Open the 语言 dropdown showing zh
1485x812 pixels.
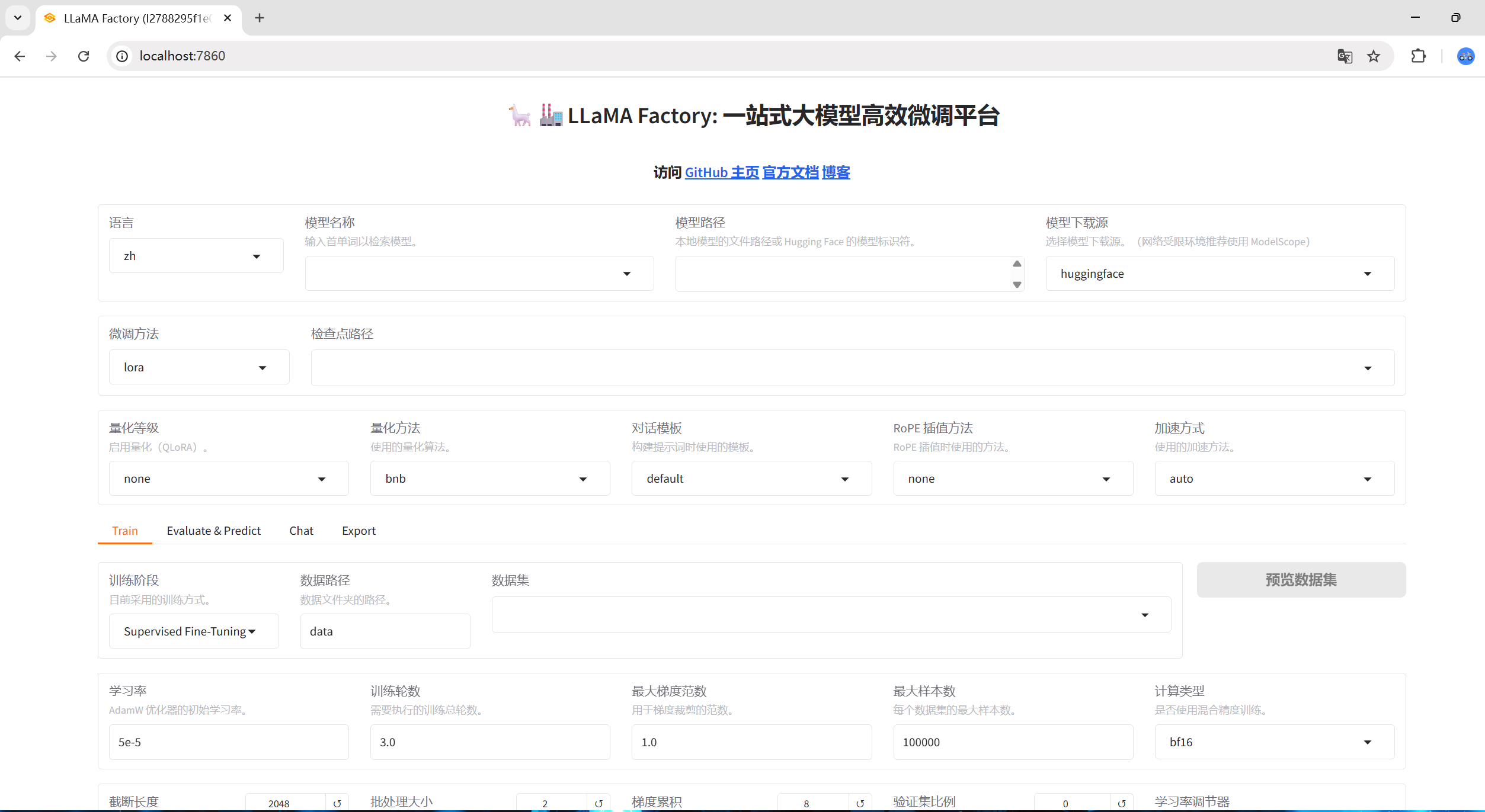click(196, 256)
